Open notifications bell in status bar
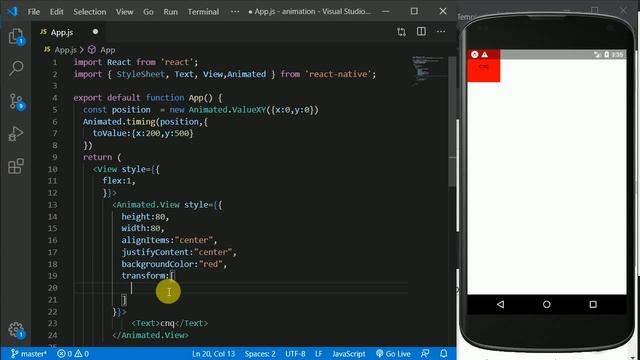The width and height of the screenshot is (640, 360). click(444, 353)
